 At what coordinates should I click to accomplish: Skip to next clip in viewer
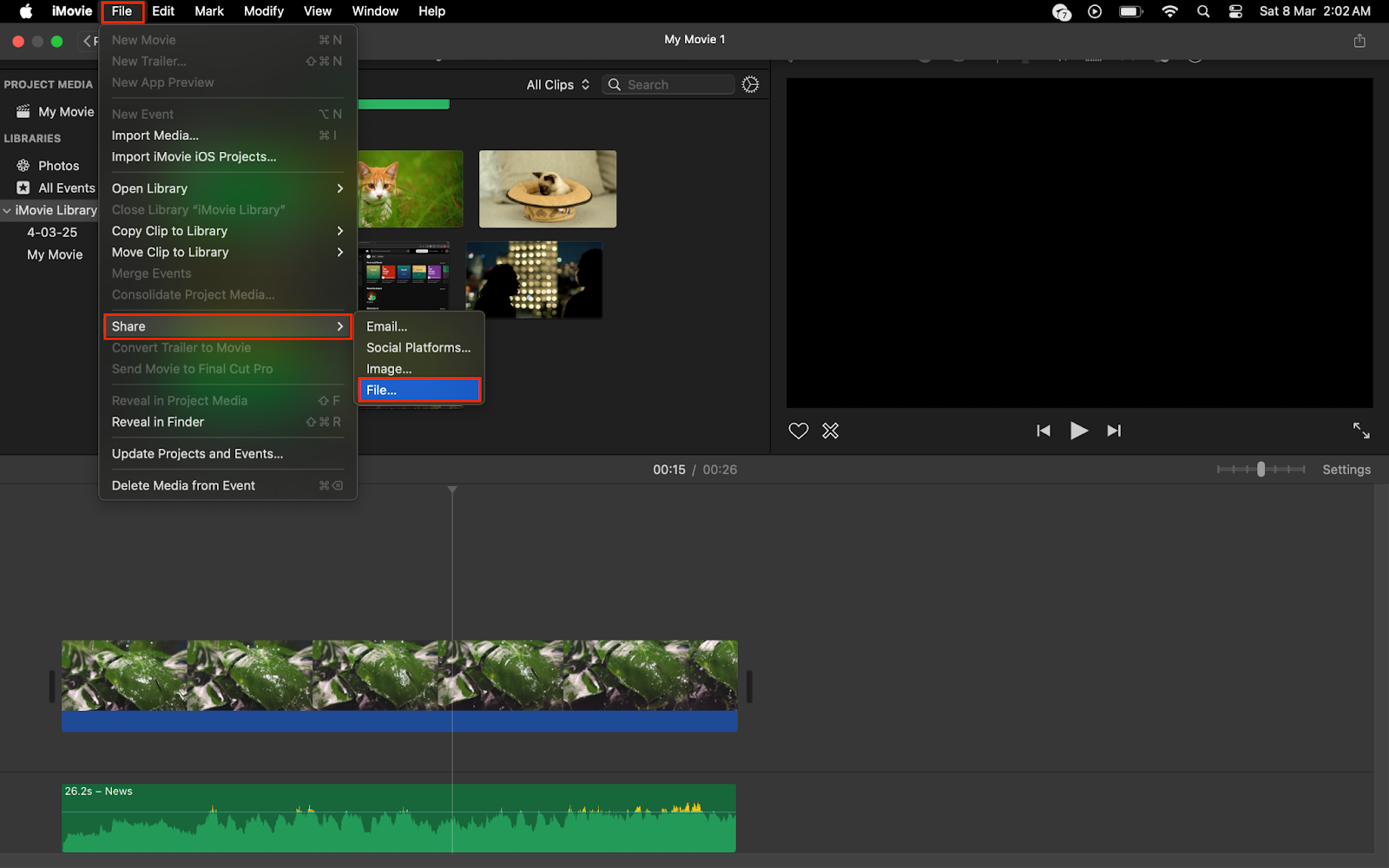click(1114, 431)
